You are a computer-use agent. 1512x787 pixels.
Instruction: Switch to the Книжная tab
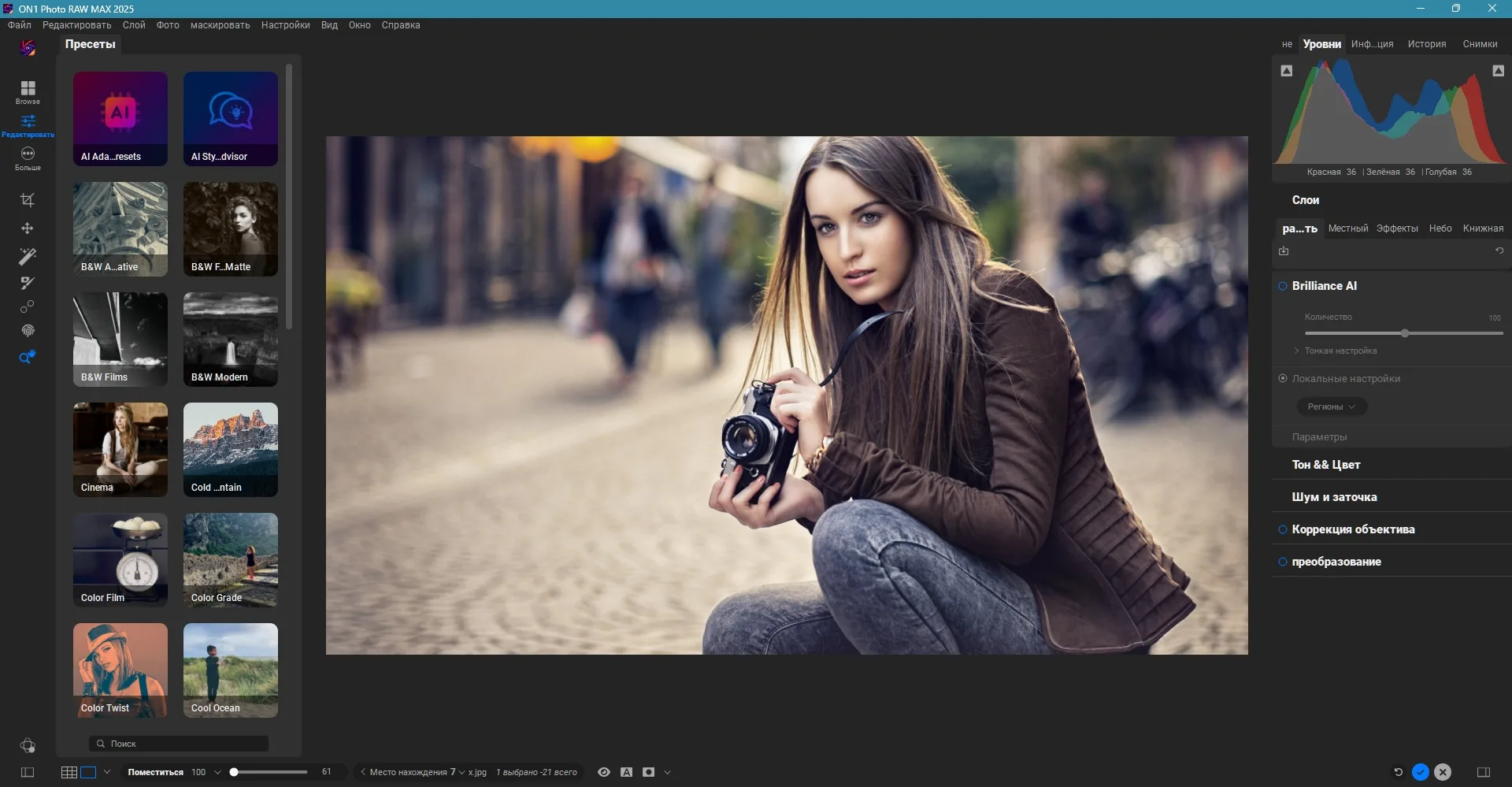(1483, 228)
